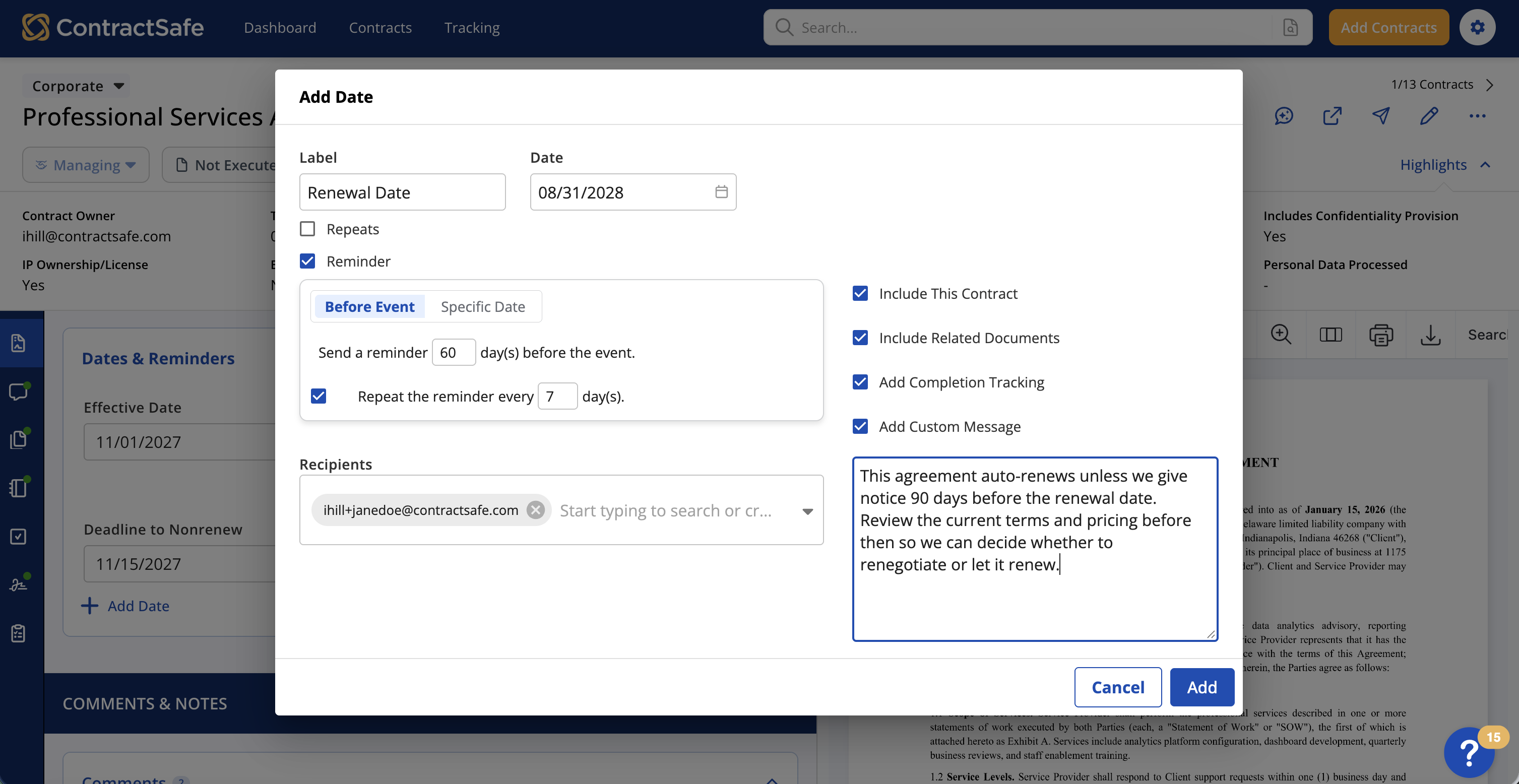Open the comments sidebar icon
1519x784 pixels.
click(18, 391)
